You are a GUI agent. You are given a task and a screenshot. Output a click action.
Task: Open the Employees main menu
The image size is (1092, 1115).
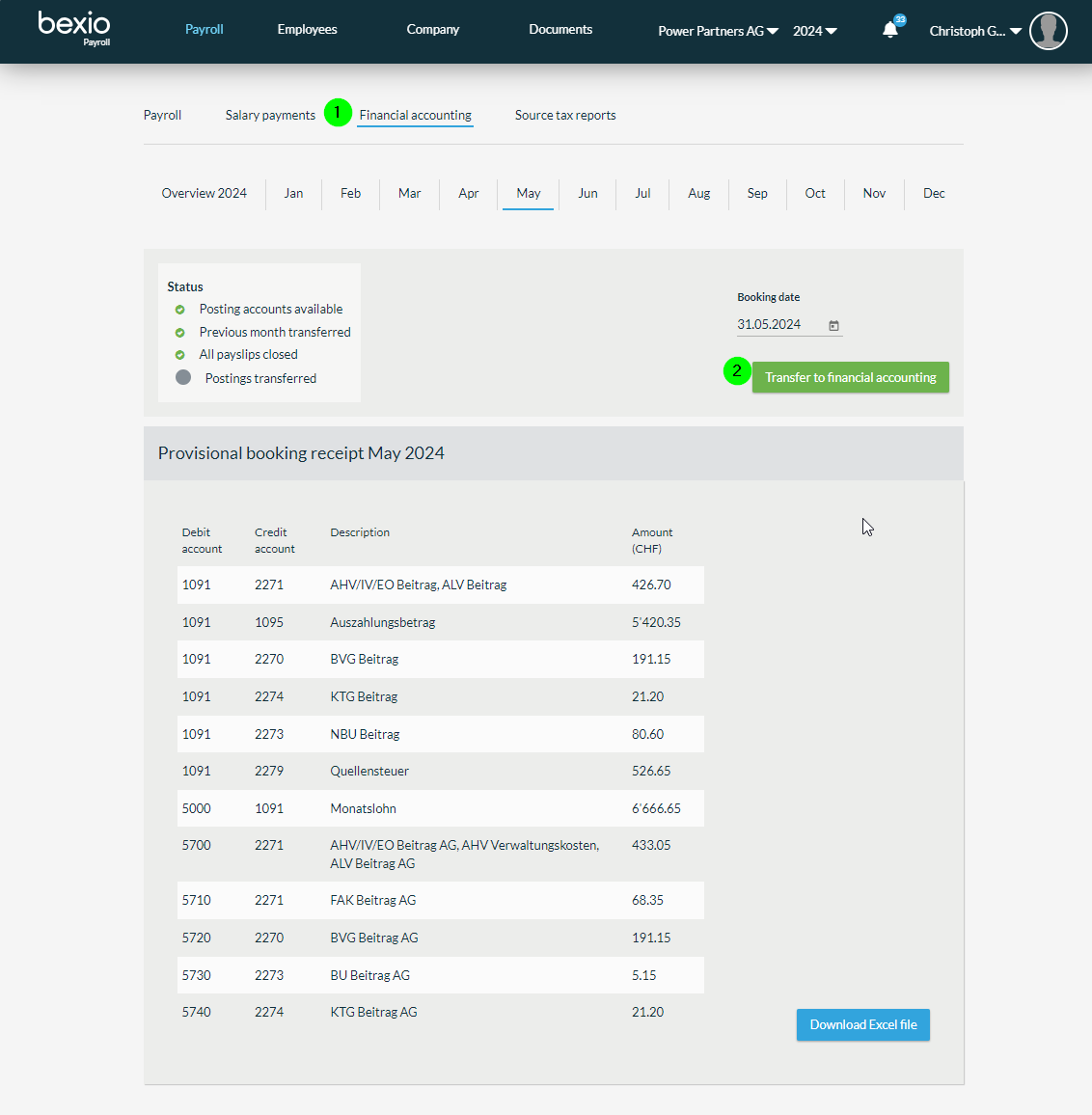[308, 29]
